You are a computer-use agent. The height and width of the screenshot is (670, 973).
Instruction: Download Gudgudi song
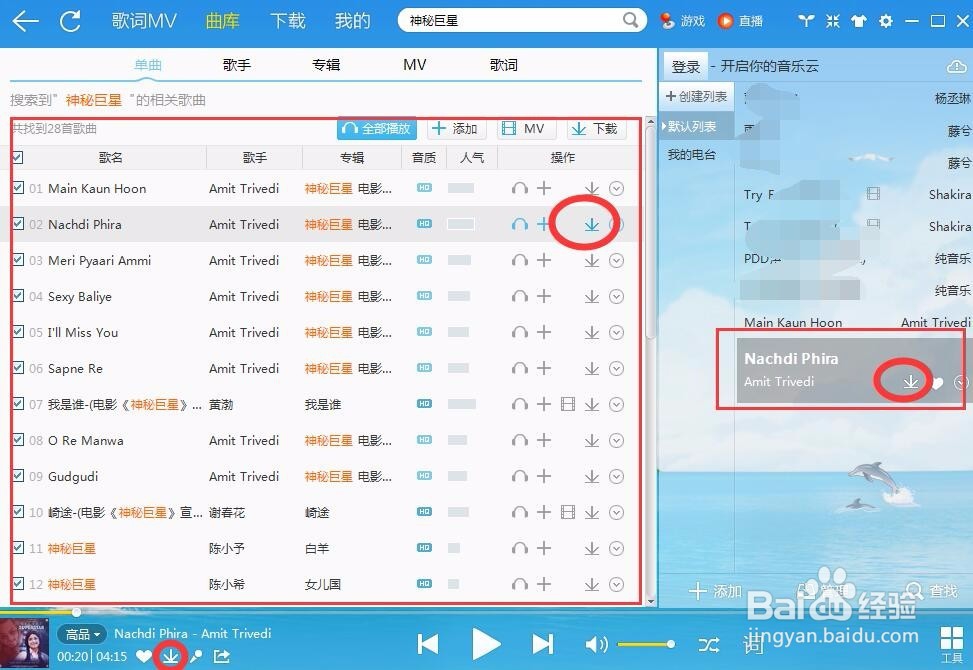591,476
